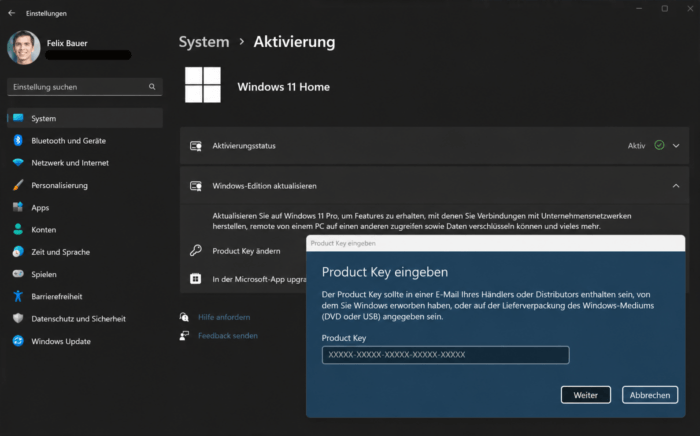Open Zeit und Sprache globe icon

18,252
